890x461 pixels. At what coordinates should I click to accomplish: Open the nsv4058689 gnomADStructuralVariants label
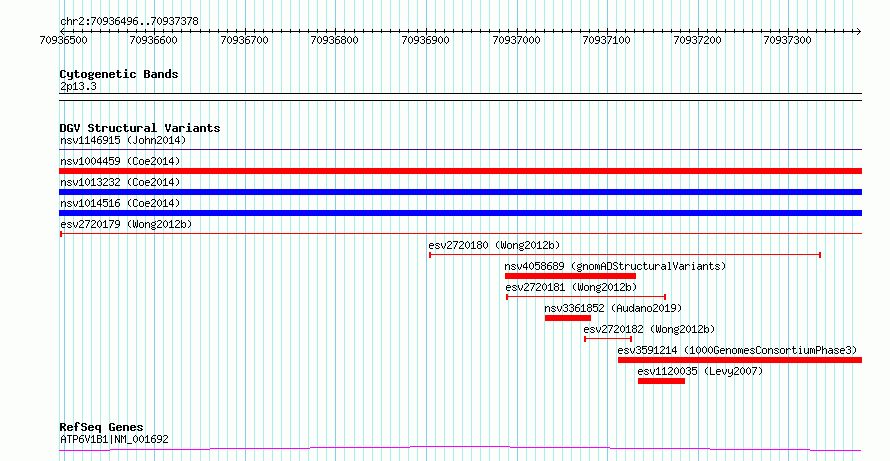pos(615,266)
